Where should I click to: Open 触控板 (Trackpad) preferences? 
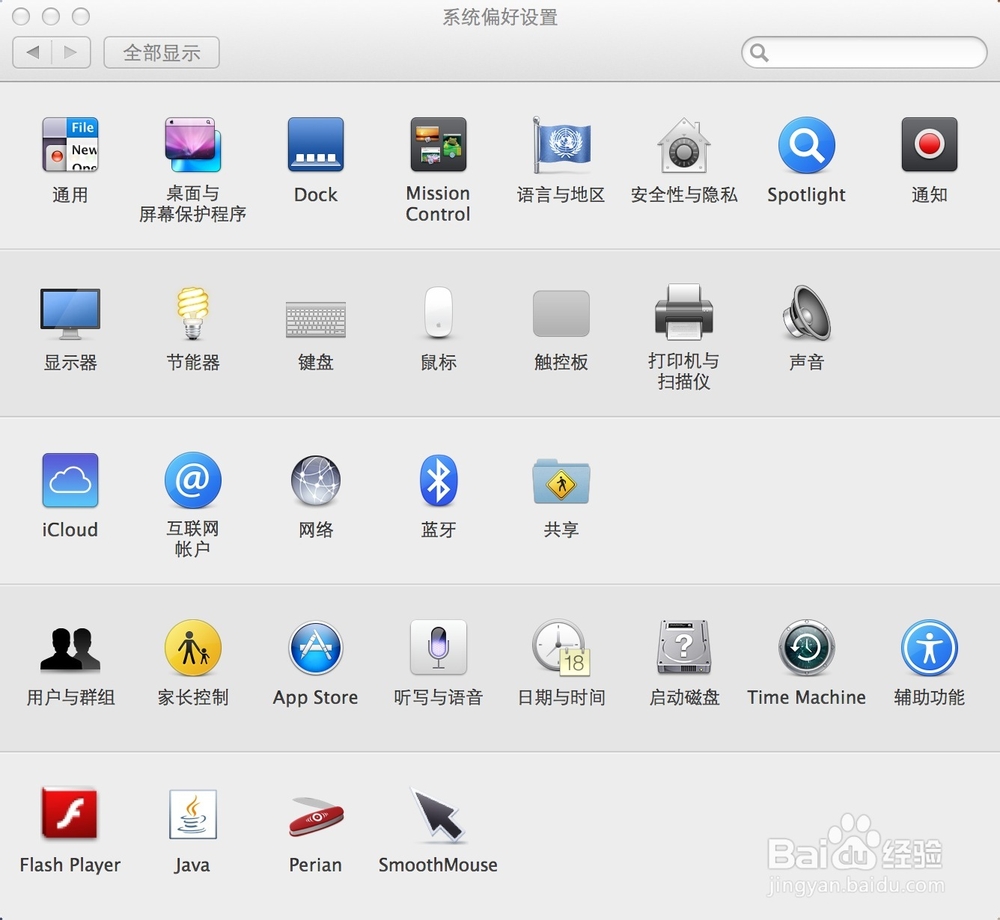pos(561,313)
